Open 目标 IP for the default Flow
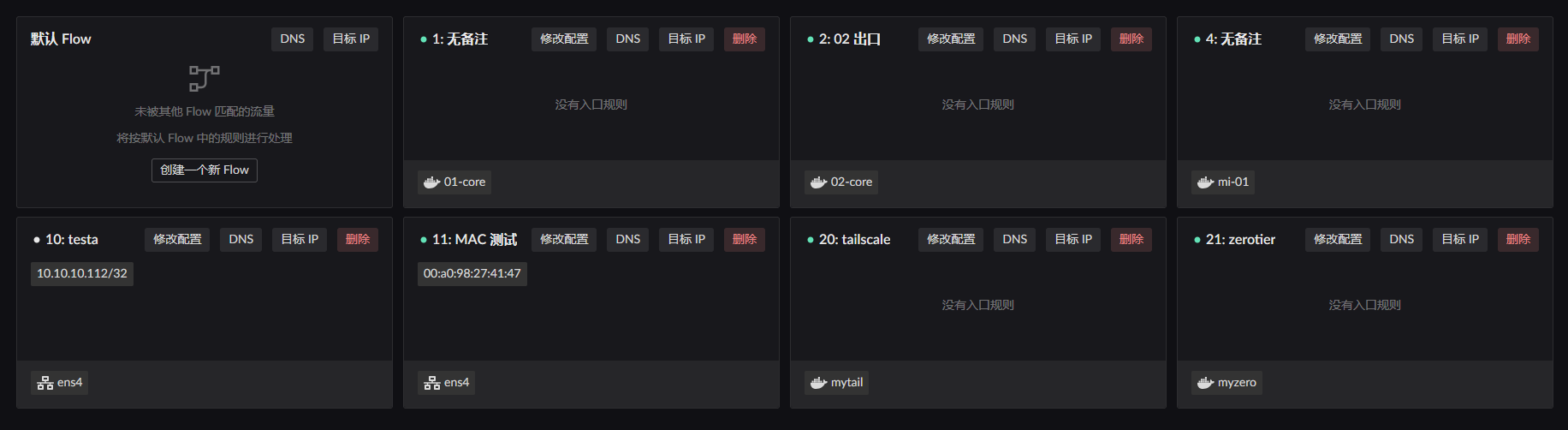Image resolution: width=1568 pixels, height=430 pixels. (351, 39)
